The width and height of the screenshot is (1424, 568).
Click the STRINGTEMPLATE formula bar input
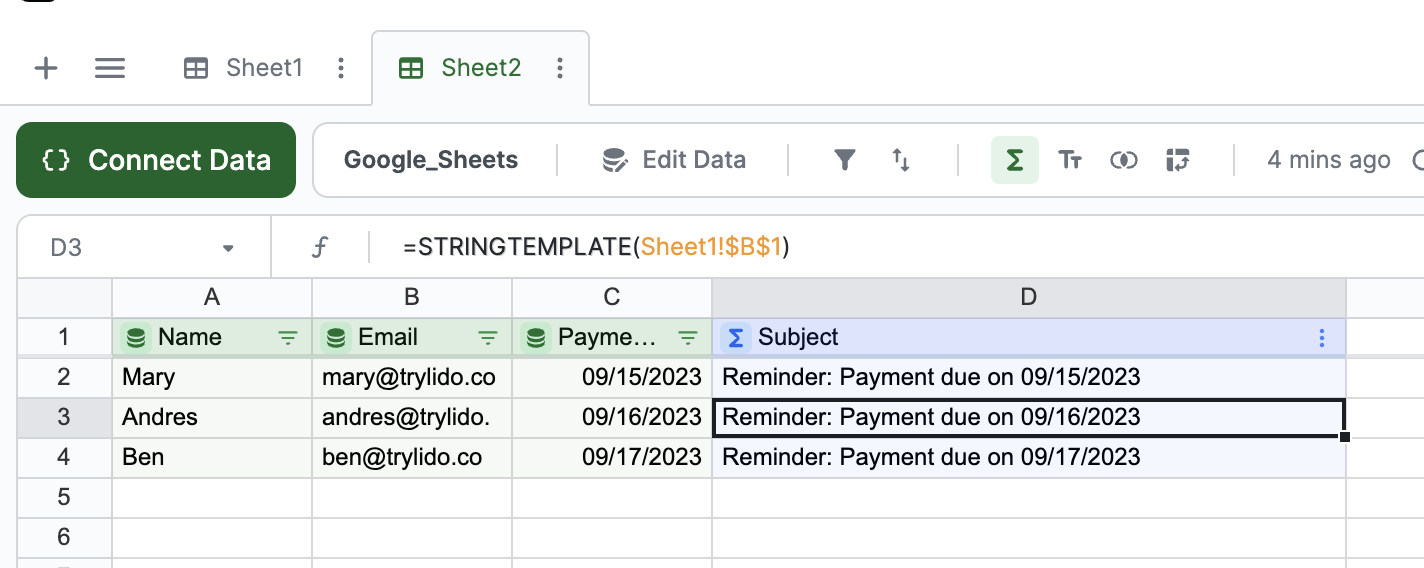tap(800, 248)
